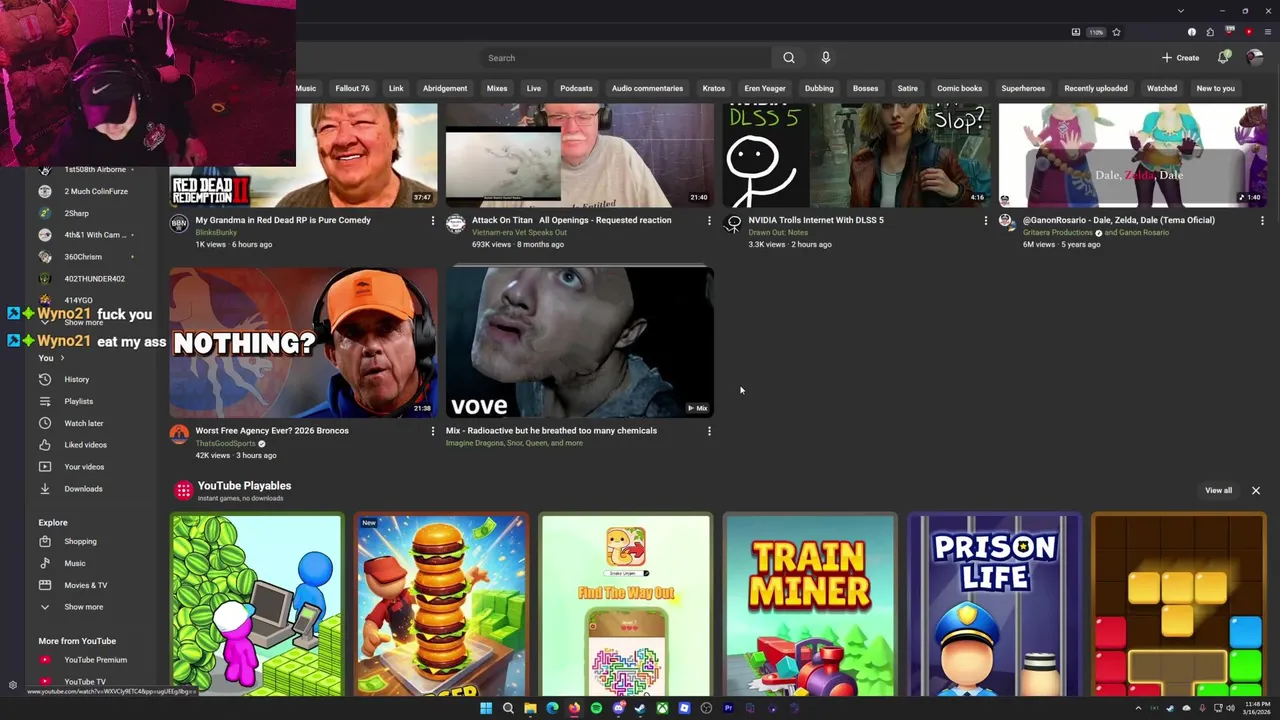Viewport: 1280px width, 720px height.
Task: Open BlinksBunky channel link
Action: [x=217, y=232]
